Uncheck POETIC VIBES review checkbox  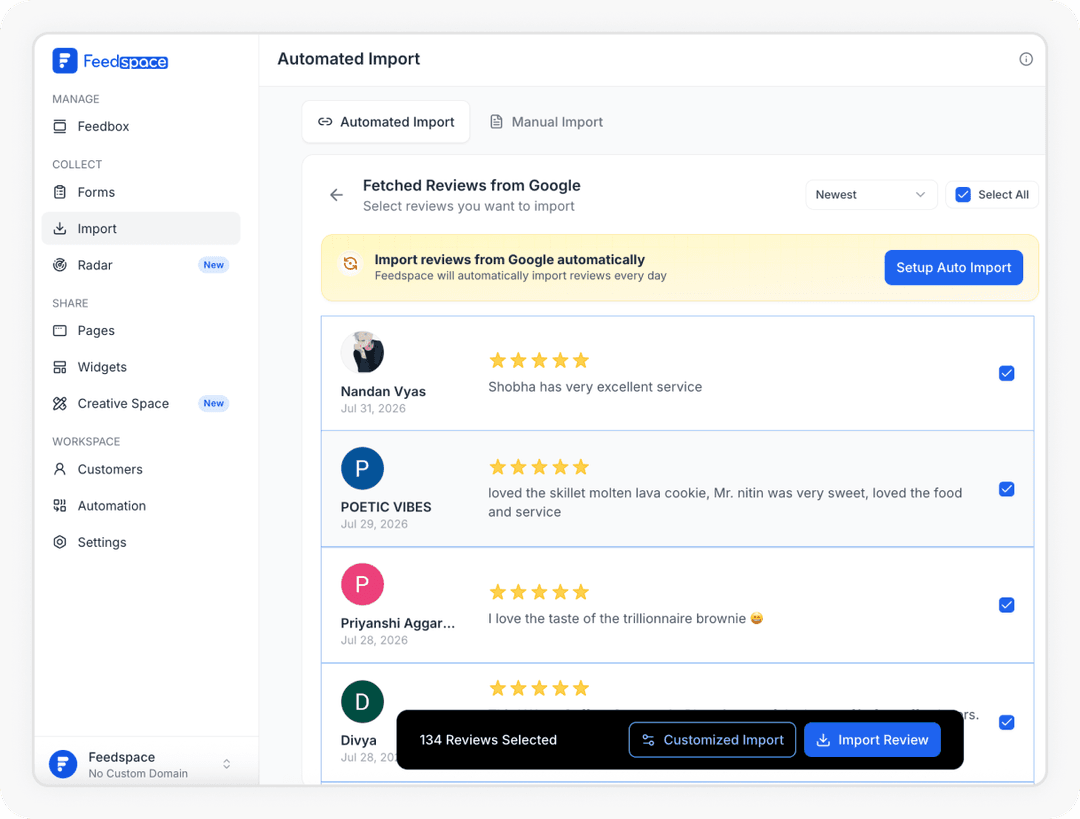1006,489
